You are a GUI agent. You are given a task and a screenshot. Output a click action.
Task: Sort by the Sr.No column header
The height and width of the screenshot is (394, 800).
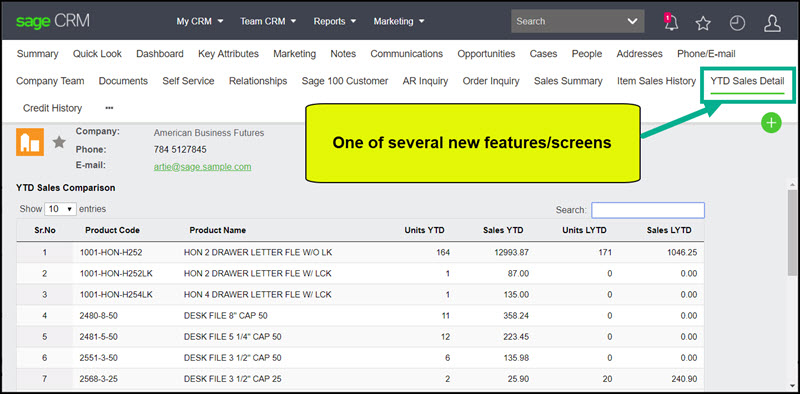click(x=44, y=230)
